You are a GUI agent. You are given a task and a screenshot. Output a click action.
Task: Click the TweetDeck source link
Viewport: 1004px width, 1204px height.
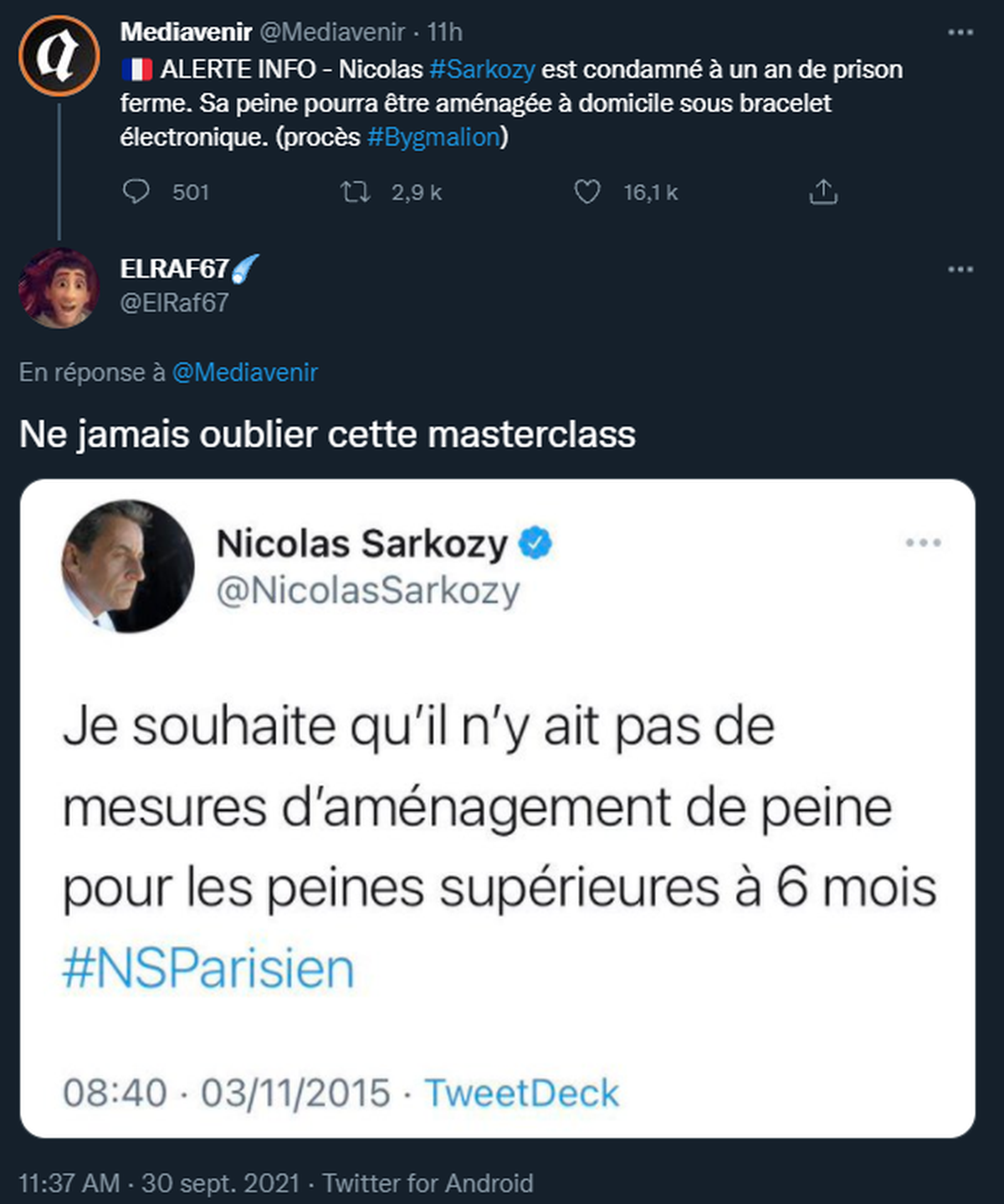[x=522, y=1093]
